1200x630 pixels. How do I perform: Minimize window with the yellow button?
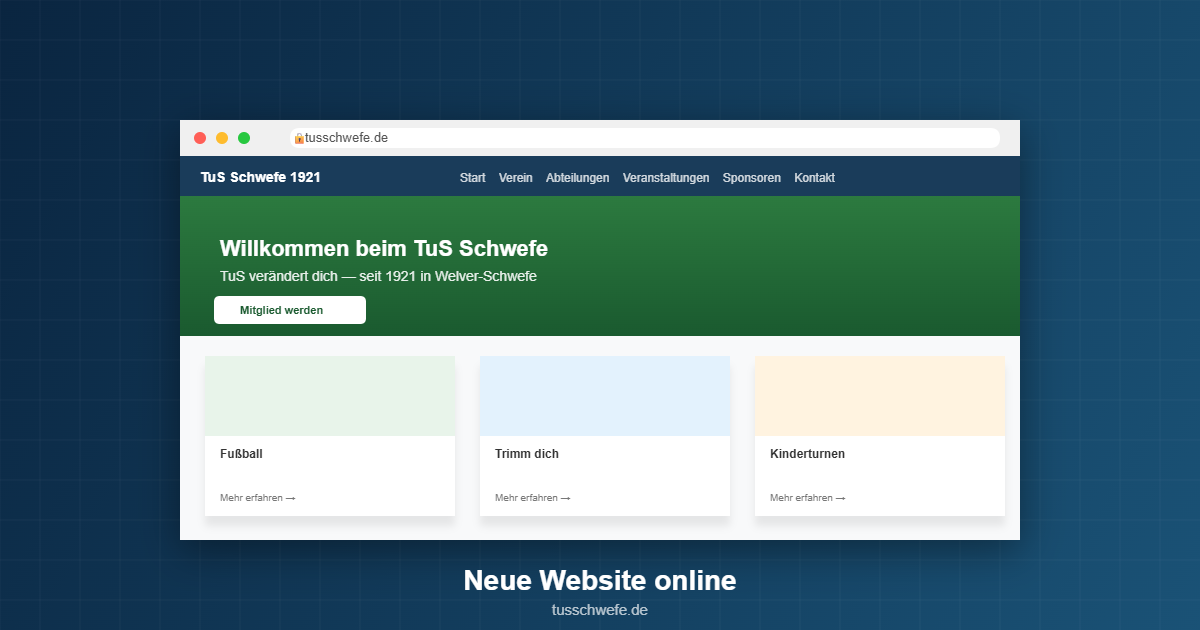pos(222,138)
